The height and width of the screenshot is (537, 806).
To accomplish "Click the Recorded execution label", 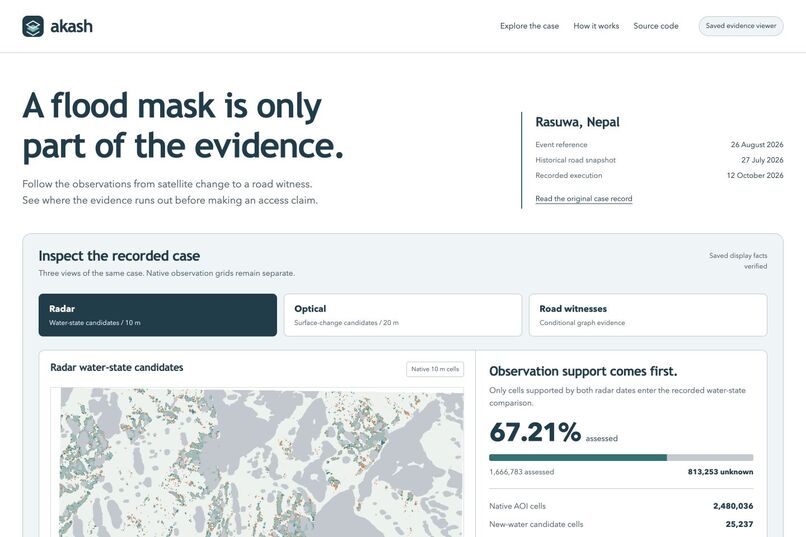I will coord(569,175).
